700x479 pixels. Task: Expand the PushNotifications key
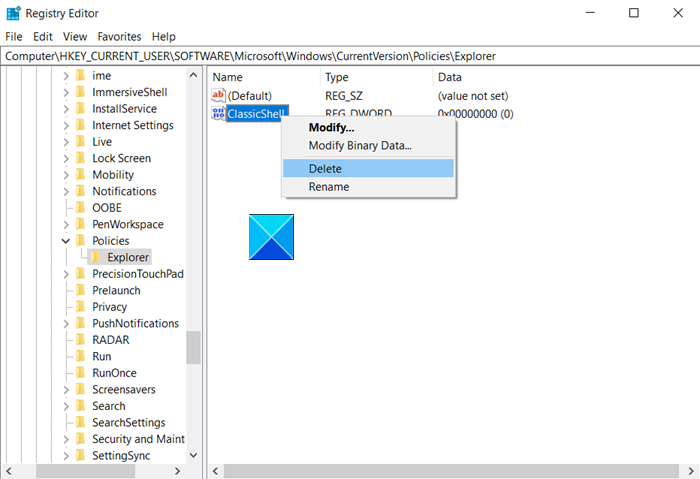click(x=66, y=324)
